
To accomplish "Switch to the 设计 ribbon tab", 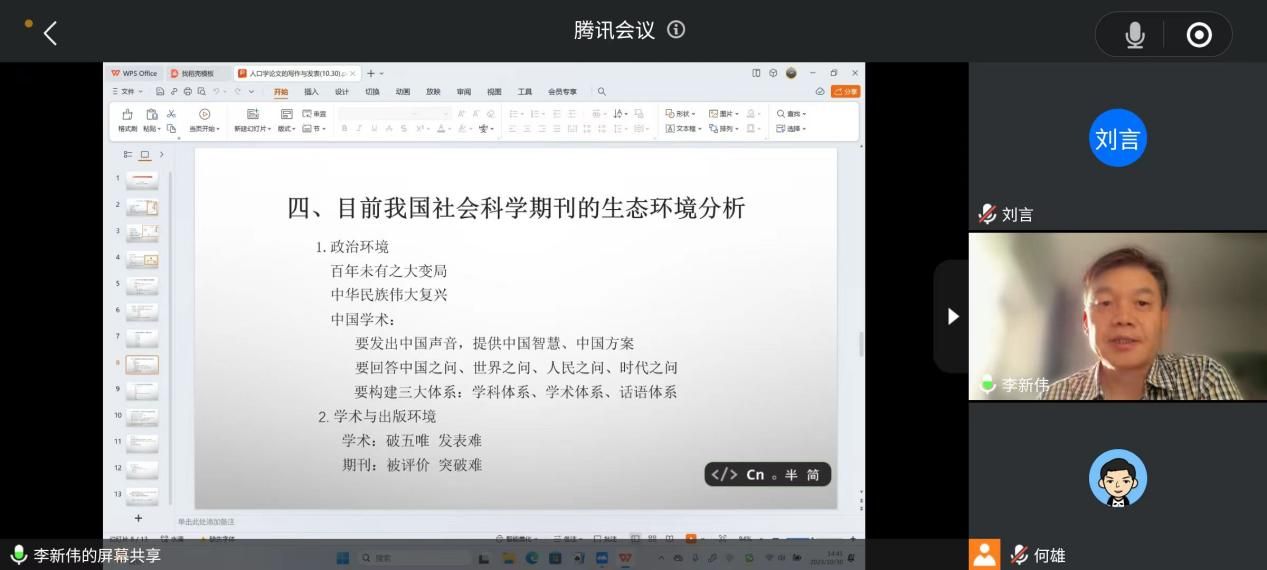I will coord(342,92).
